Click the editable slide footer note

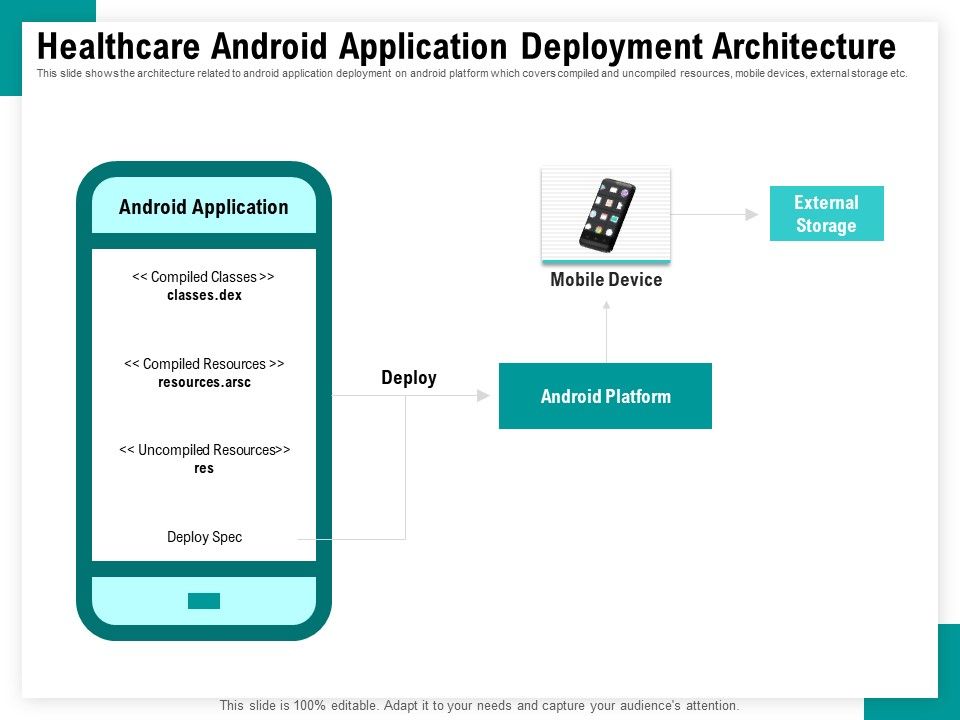click(479, 705)
